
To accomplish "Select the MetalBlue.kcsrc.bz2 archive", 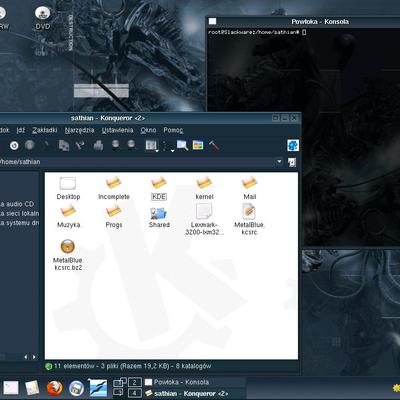I will coord(68,255).
